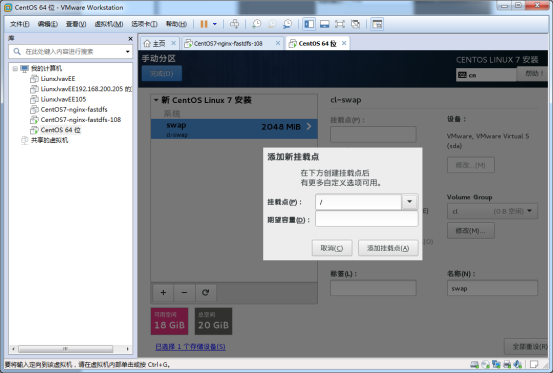The height and width of the screenshot is (373, 553).
Task: Collapse 新 CentOS Linux 7 安装 section
Action: click(156, 100)
